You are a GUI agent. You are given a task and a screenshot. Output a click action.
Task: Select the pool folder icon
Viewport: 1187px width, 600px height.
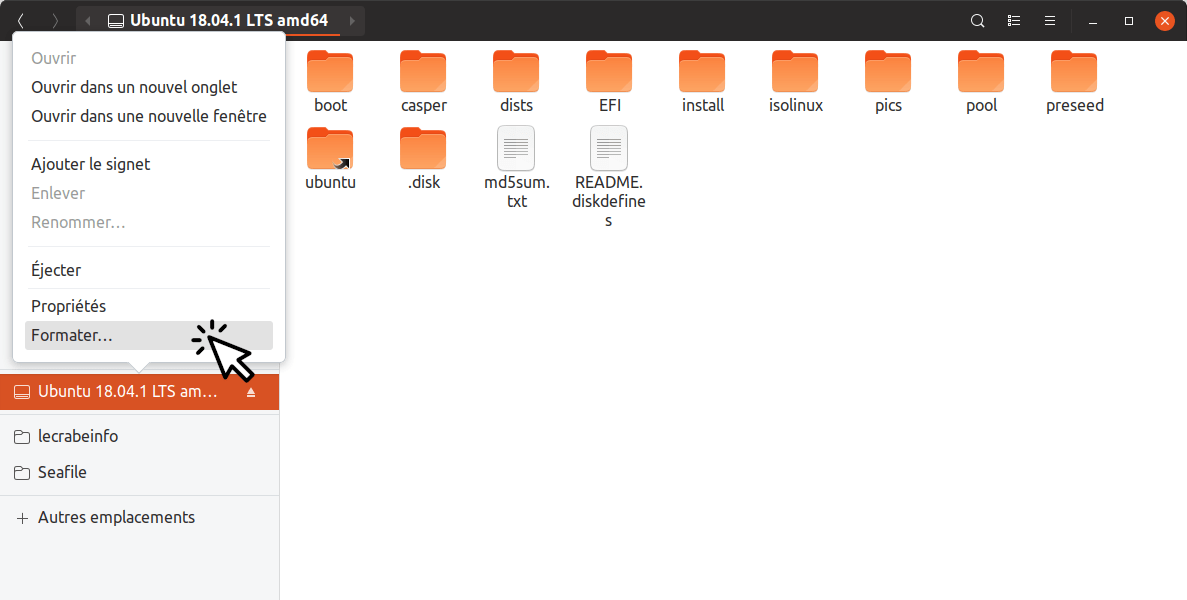pyautogui.click(x=982, y=72)
